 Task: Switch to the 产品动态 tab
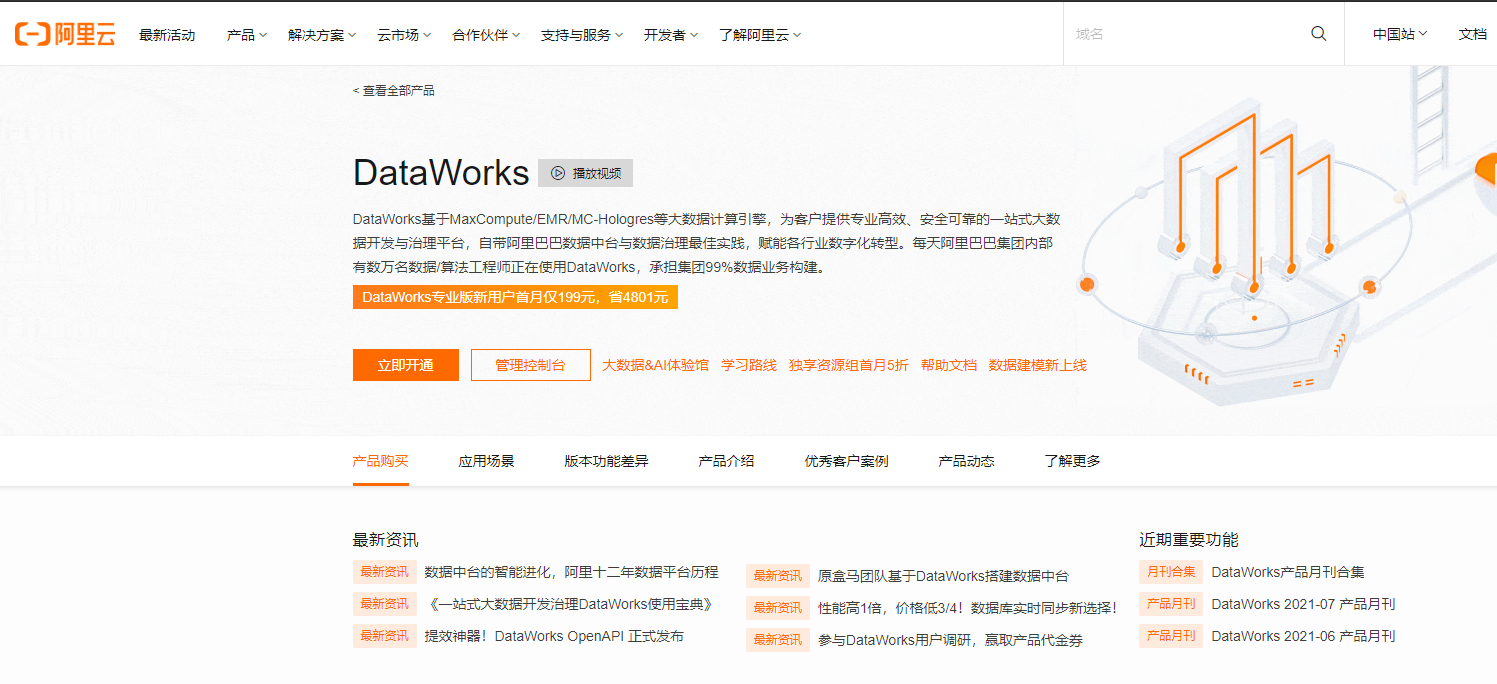pyautogui.click(x=967, y=461)
